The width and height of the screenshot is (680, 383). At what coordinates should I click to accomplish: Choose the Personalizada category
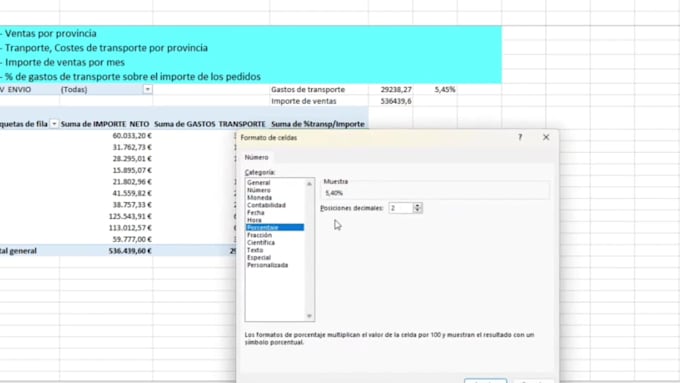267,265
